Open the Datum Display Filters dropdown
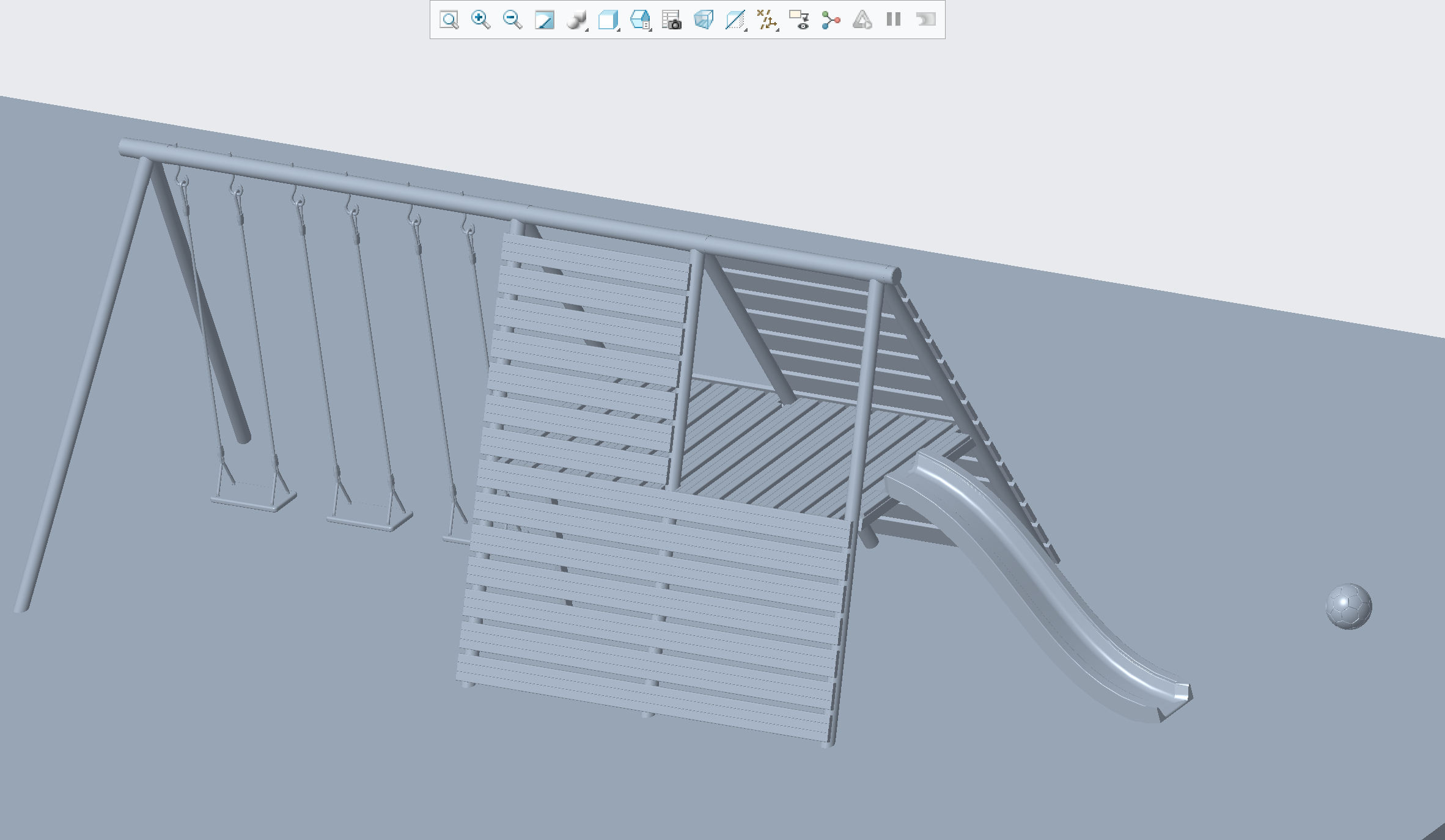1445x840 pixels. click(768, 20)
